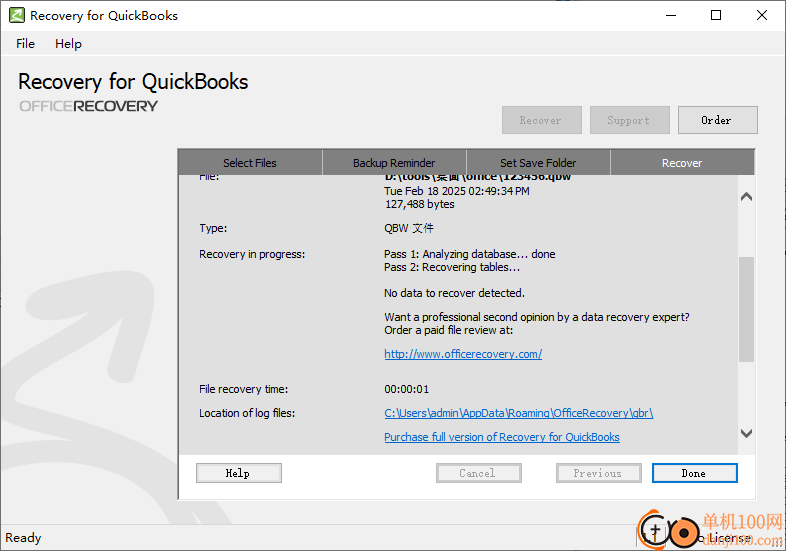
Task: Click the file recovery time value 00:00:01
Action: (x=407, y=389)
